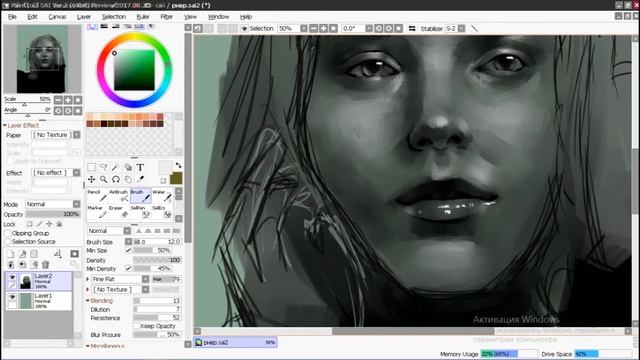Open the Ruler menu
Viewport: 640px width, 360px height.
pos(143,17)
